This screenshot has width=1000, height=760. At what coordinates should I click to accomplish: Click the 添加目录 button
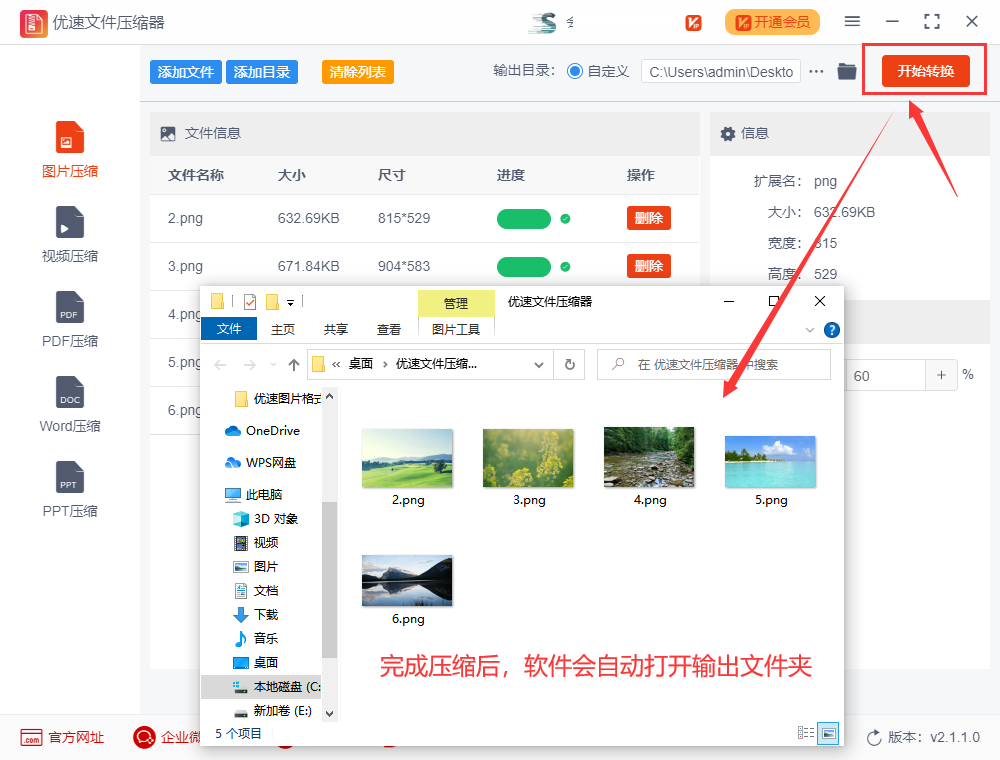coord(261,72)
